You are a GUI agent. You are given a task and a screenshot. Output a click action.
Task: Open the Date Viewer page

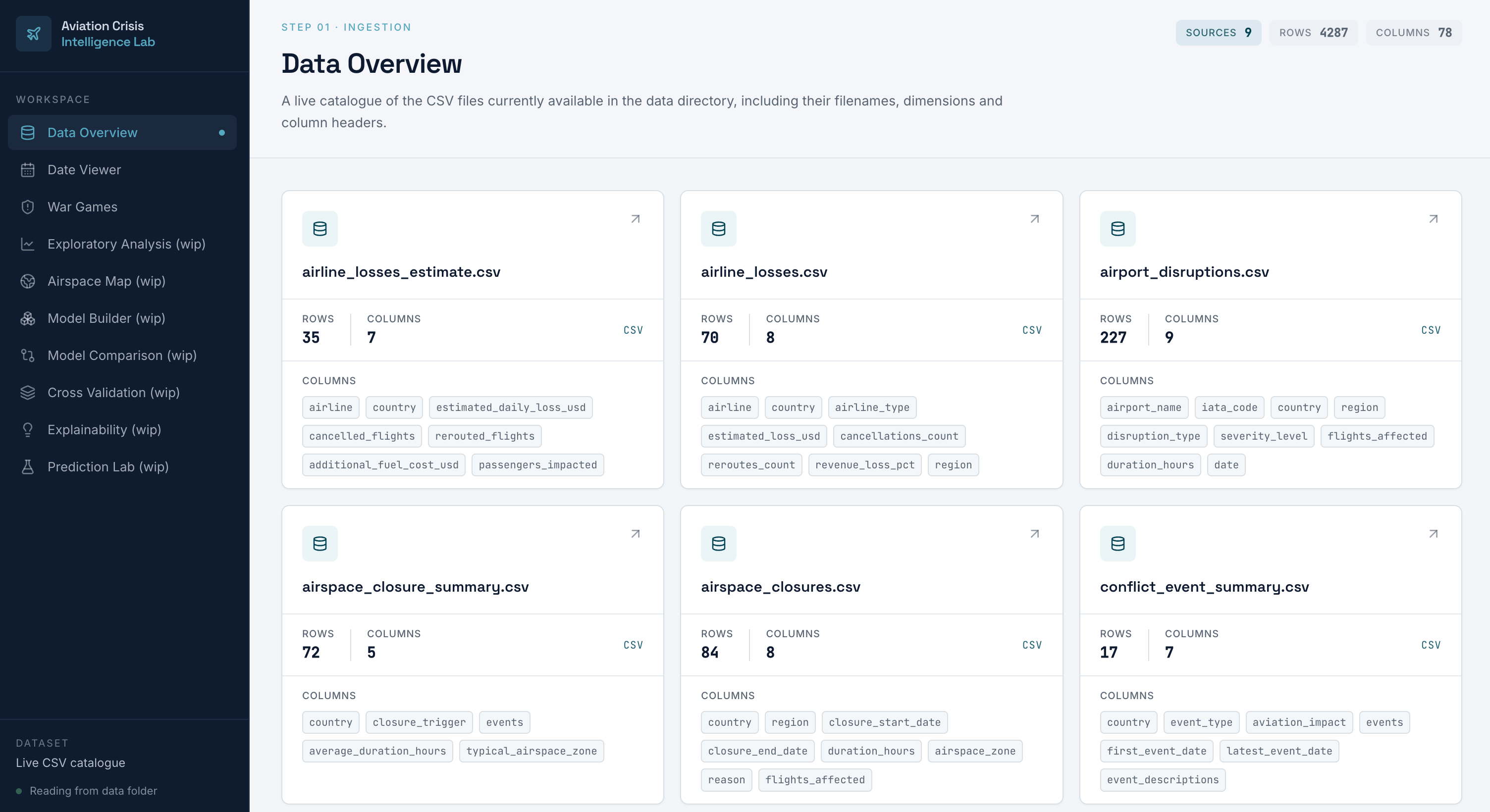(122, 169)
